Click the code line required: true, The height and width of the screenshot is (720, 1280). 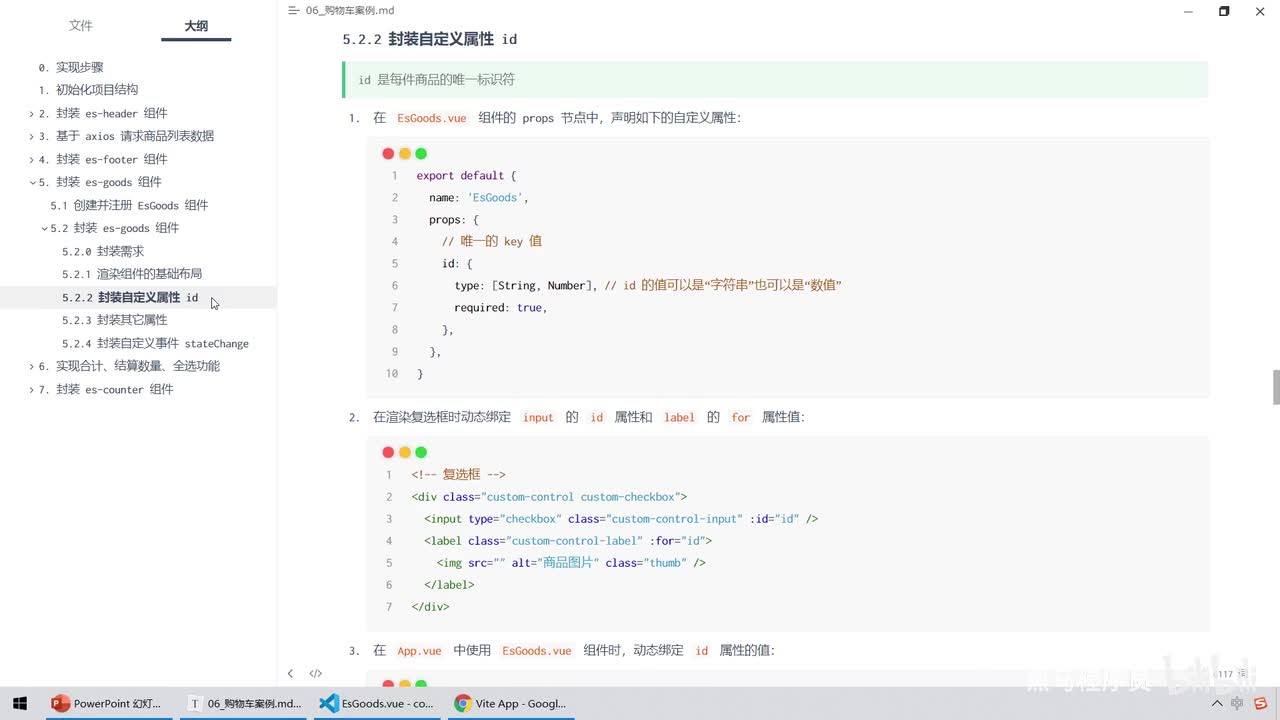[501, 308]
